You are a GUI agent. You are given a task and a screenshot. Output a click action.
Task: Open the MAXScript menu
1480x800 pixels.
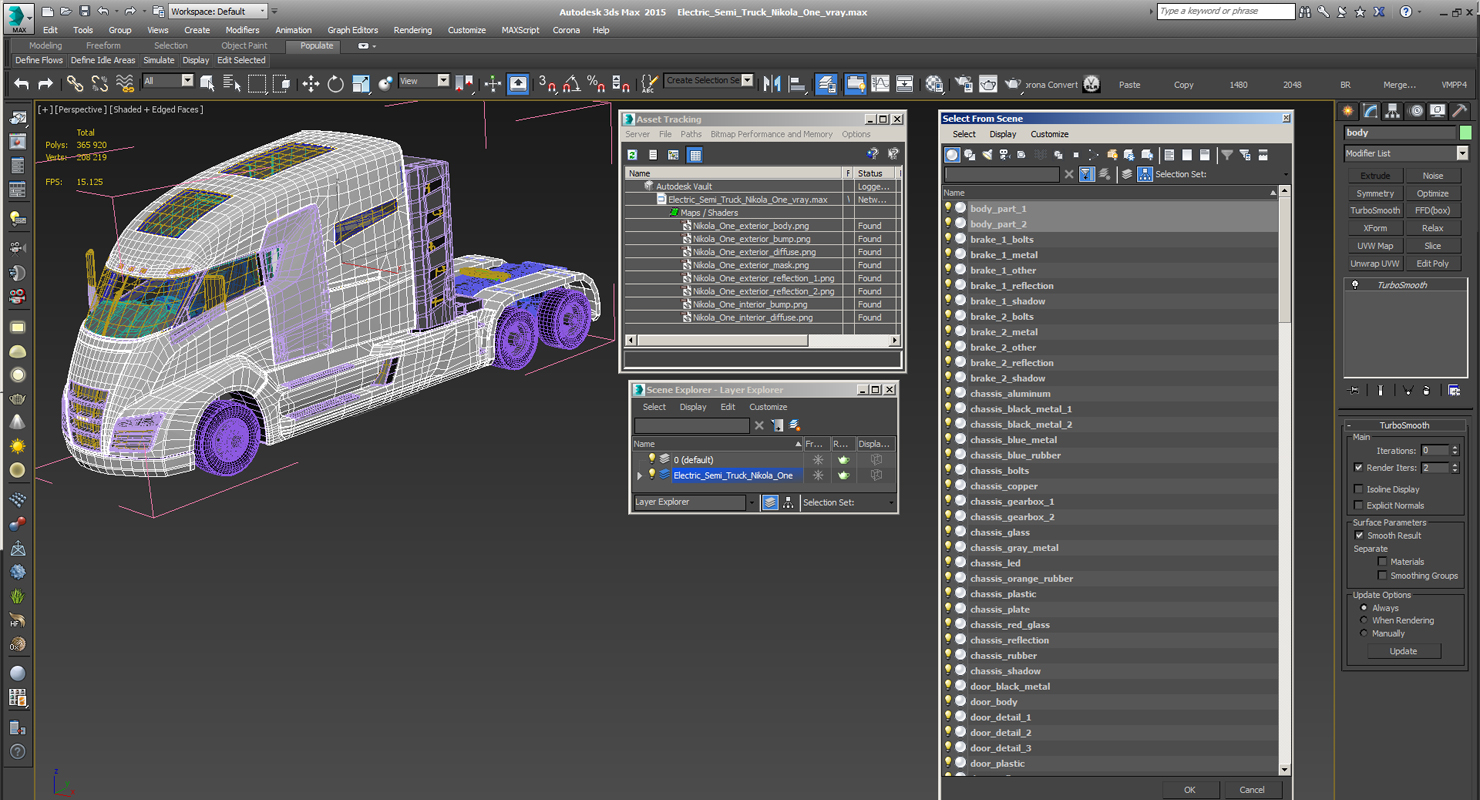tap(520, 30)
